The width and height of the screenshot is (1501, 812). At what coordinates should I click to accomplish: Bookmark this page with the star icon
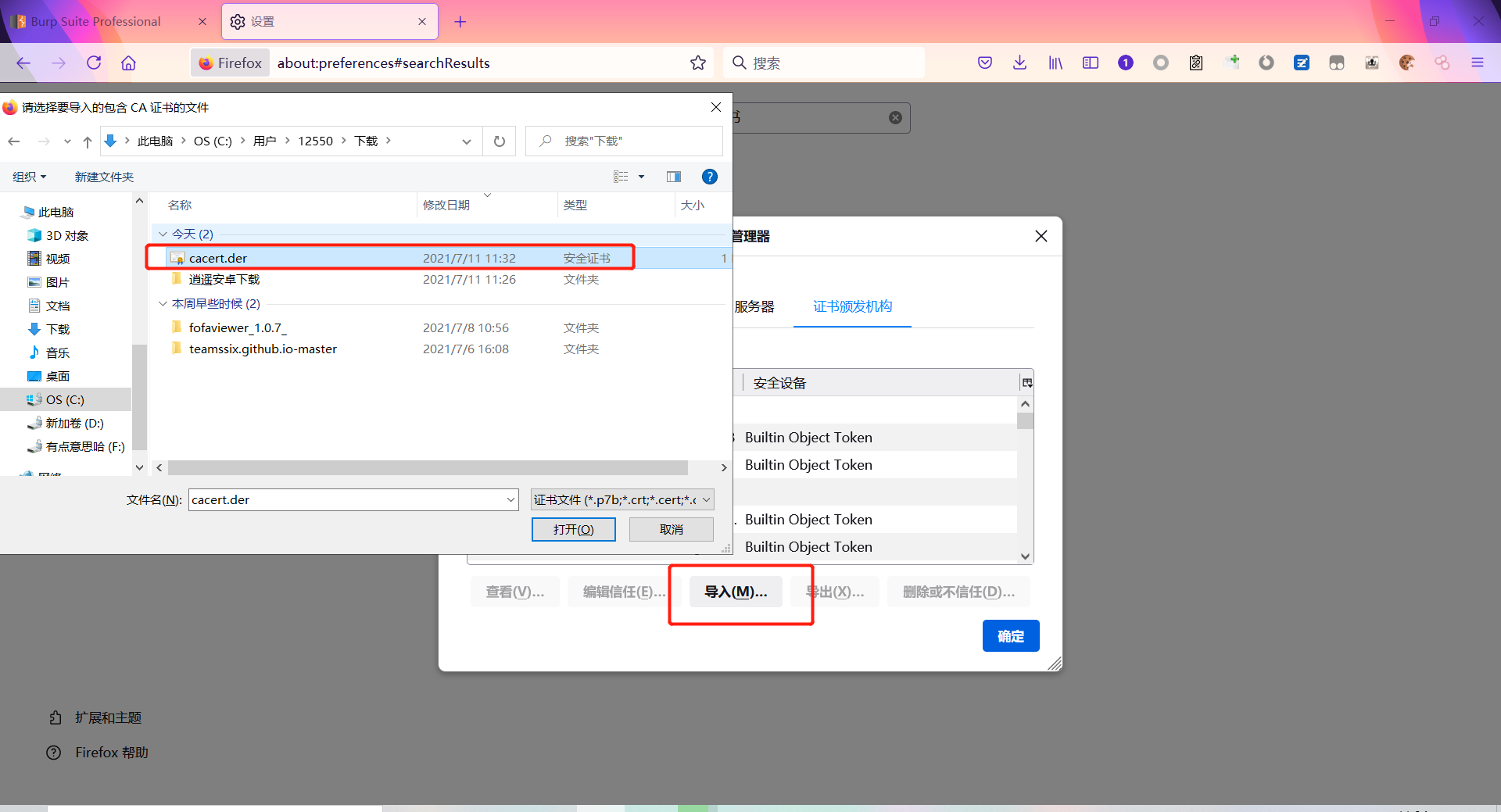pos(698,63)
